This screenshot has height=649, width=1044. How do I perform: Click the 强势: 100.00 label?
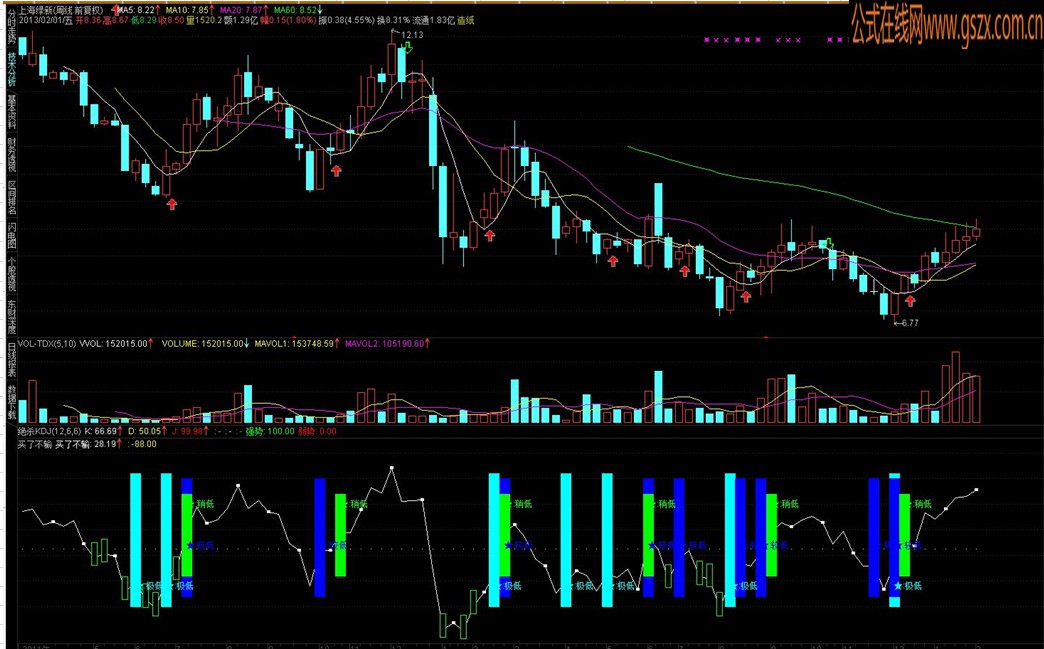point(270,431)
